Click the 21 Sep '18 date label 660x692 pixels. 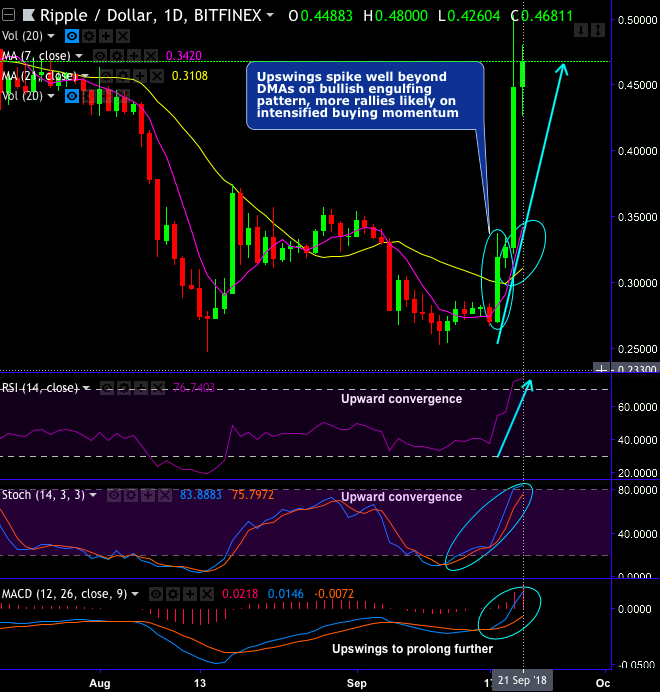(x=522, y=681)
